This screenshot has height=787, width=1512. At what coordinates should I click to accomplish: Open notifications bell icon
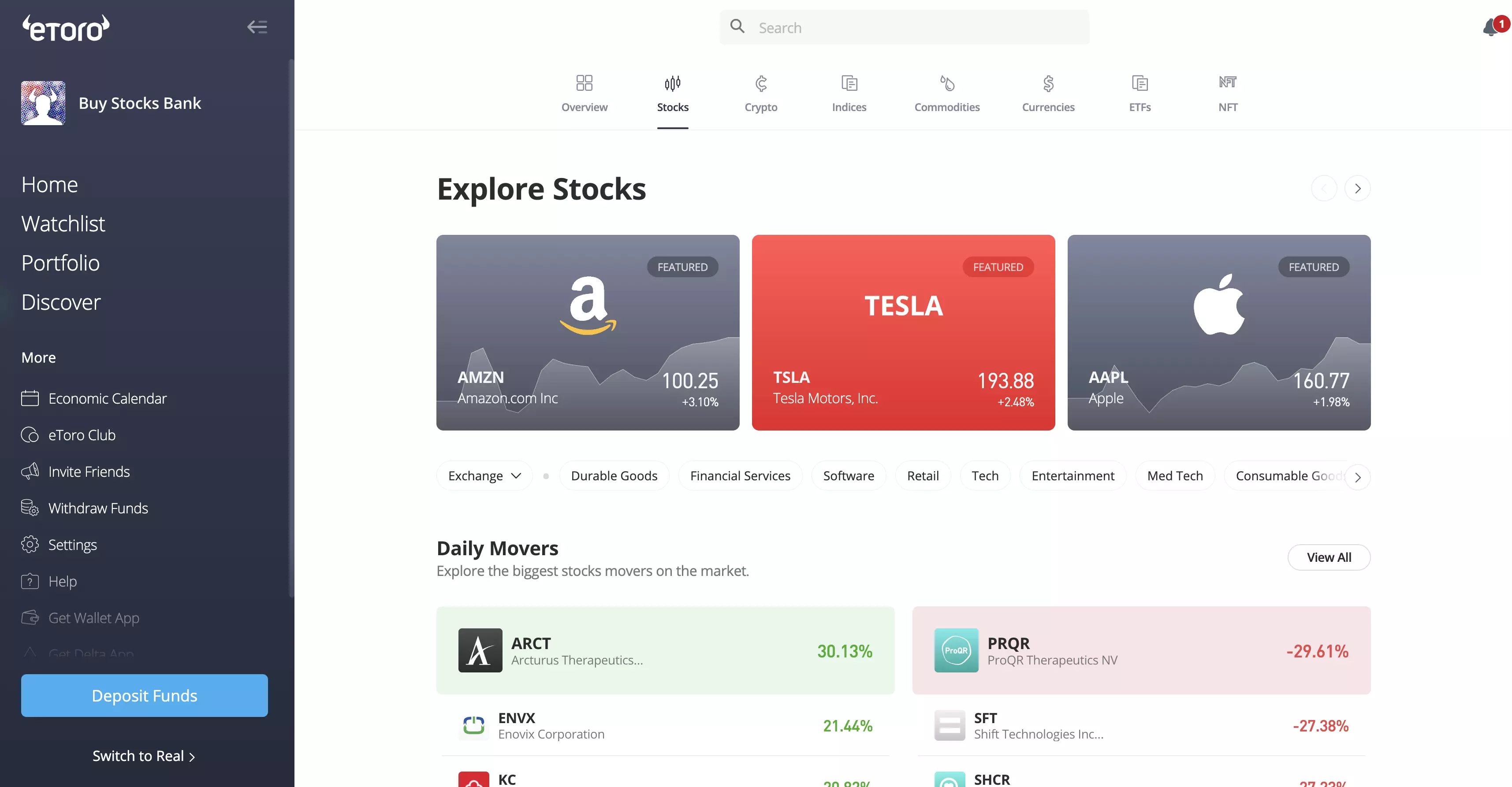(x=1491, y=28)
